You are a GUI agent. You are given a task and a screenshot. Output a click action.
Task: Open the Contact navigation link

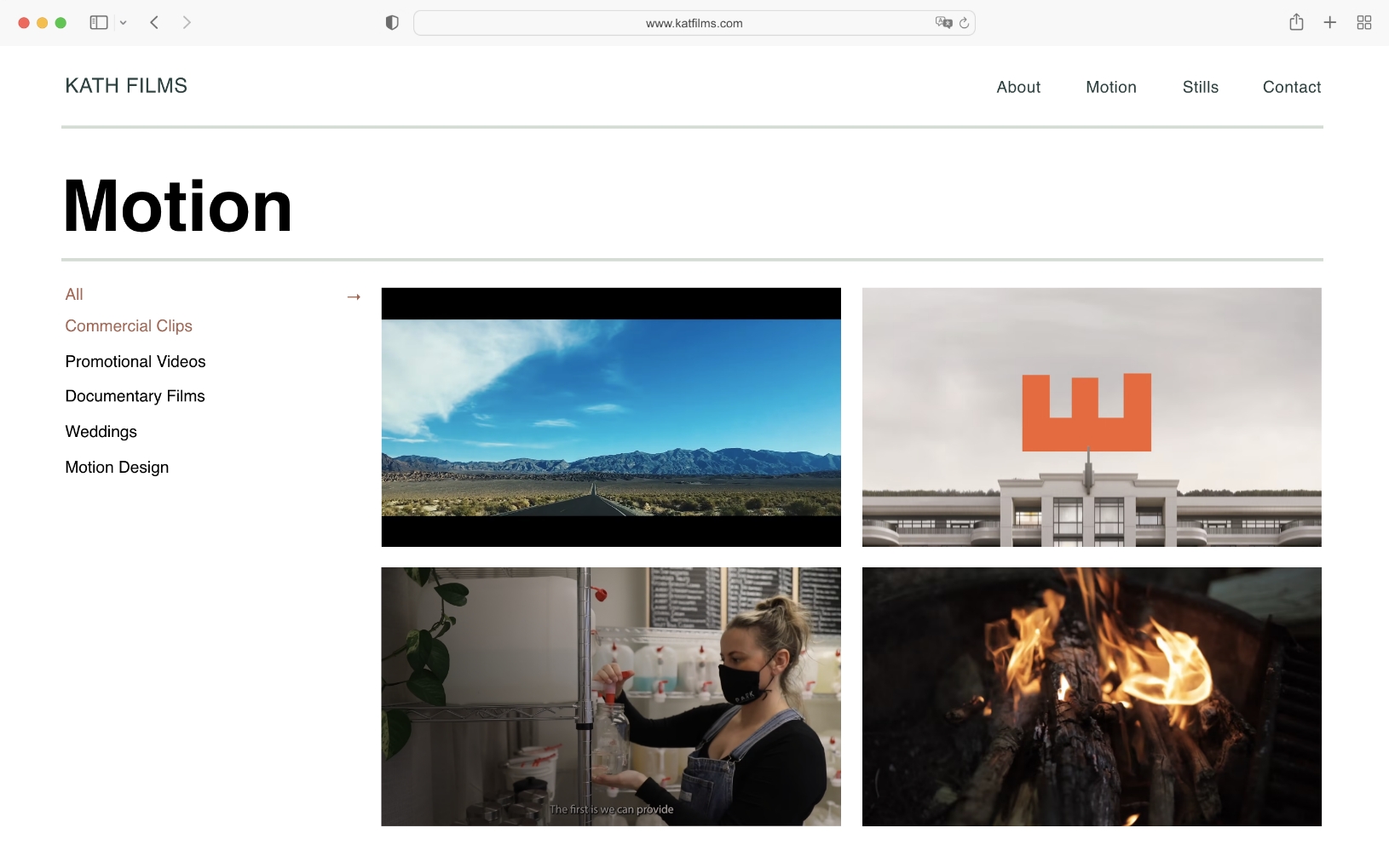click(x=1291, y=87)
